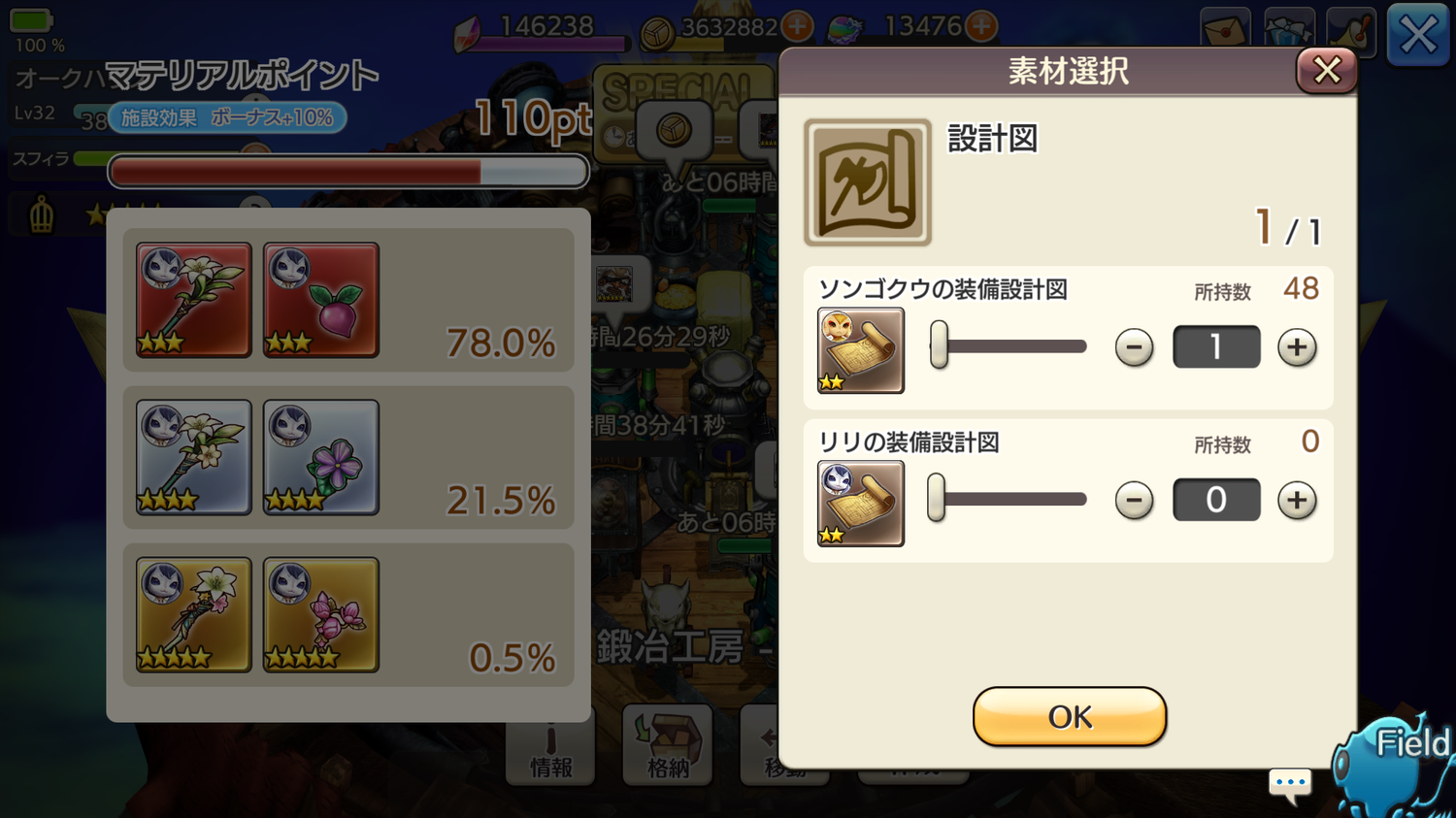Decrease ソンゴクウの装備設計図 quantity with minus
This screenshot has width=1456, height=818.
coord(1134,347)
